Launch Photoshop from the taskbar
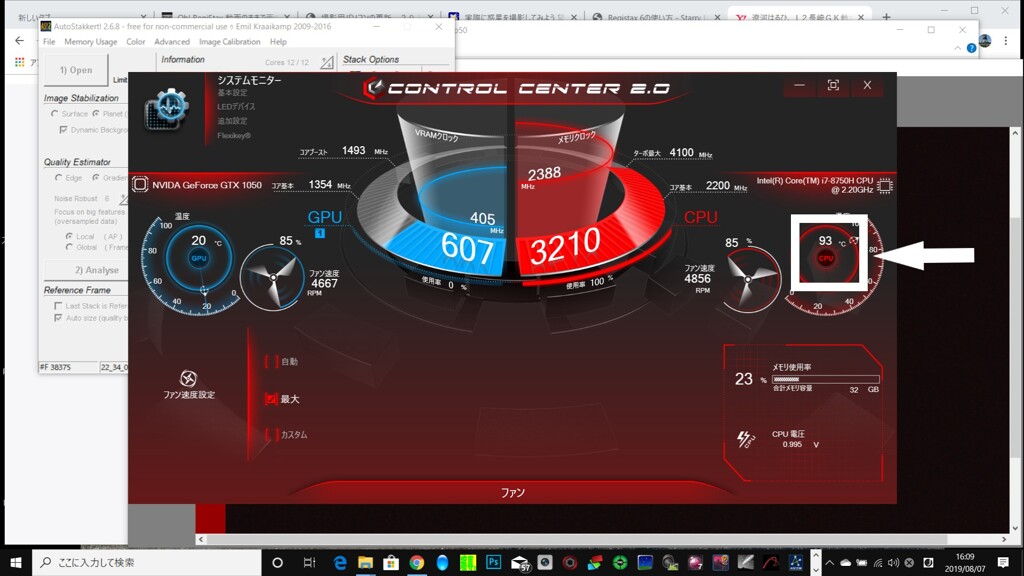The image size is (1024, 576). click(x=494, y=562)
